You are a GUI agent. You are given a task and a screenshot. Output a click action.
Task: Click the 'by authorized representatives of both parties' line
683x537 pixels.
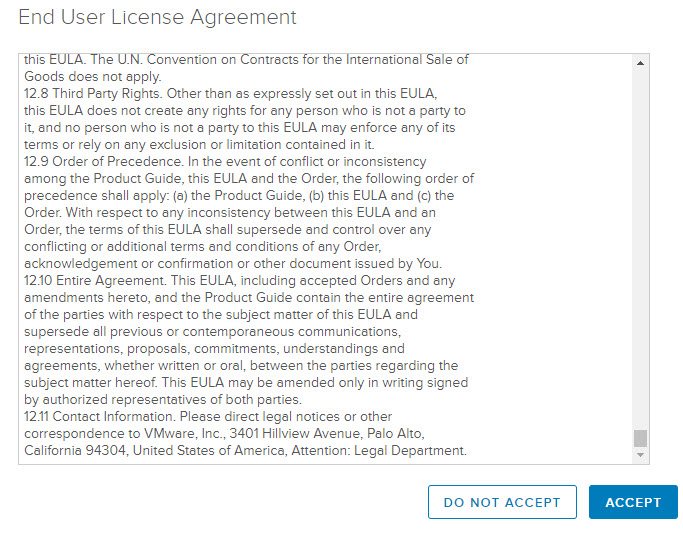163,399
